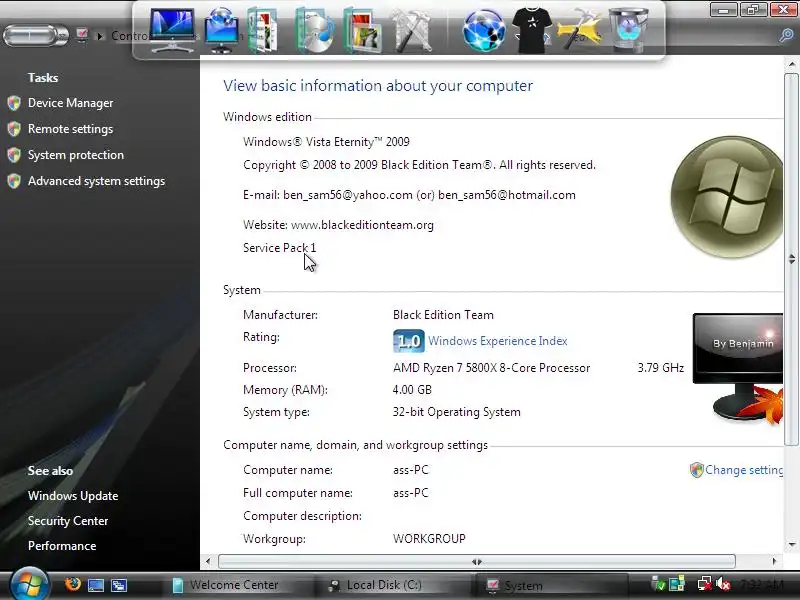
Task: Click the search magnifier icon
Action: (786, 36)
